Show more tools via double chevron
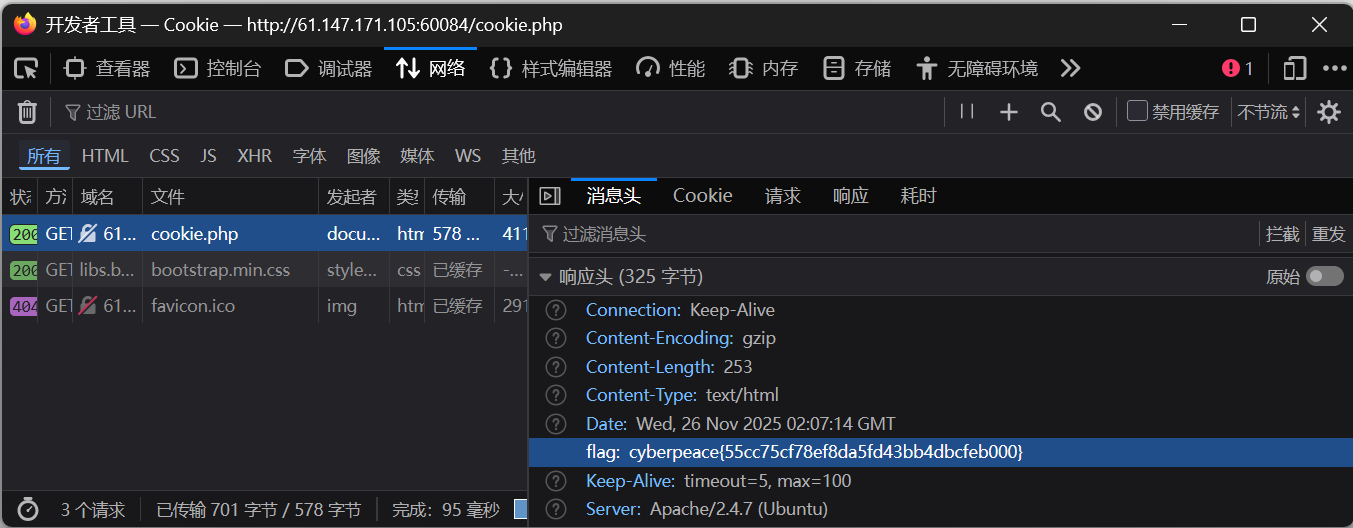1353x528 pixels. click(x=1070, y=68)
